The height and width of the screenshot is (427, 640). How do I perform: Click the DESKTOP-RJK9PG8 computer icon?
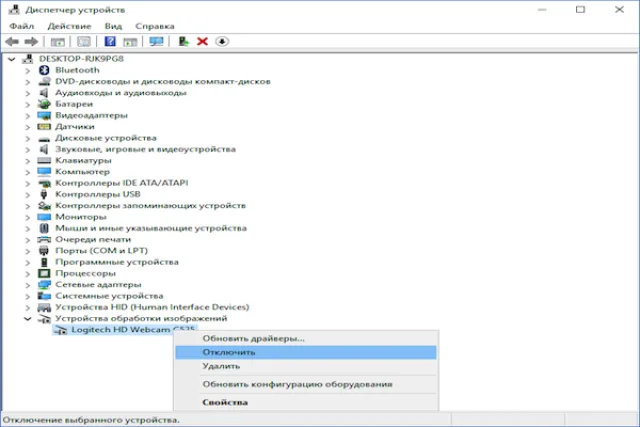click(x=28, y=59)
